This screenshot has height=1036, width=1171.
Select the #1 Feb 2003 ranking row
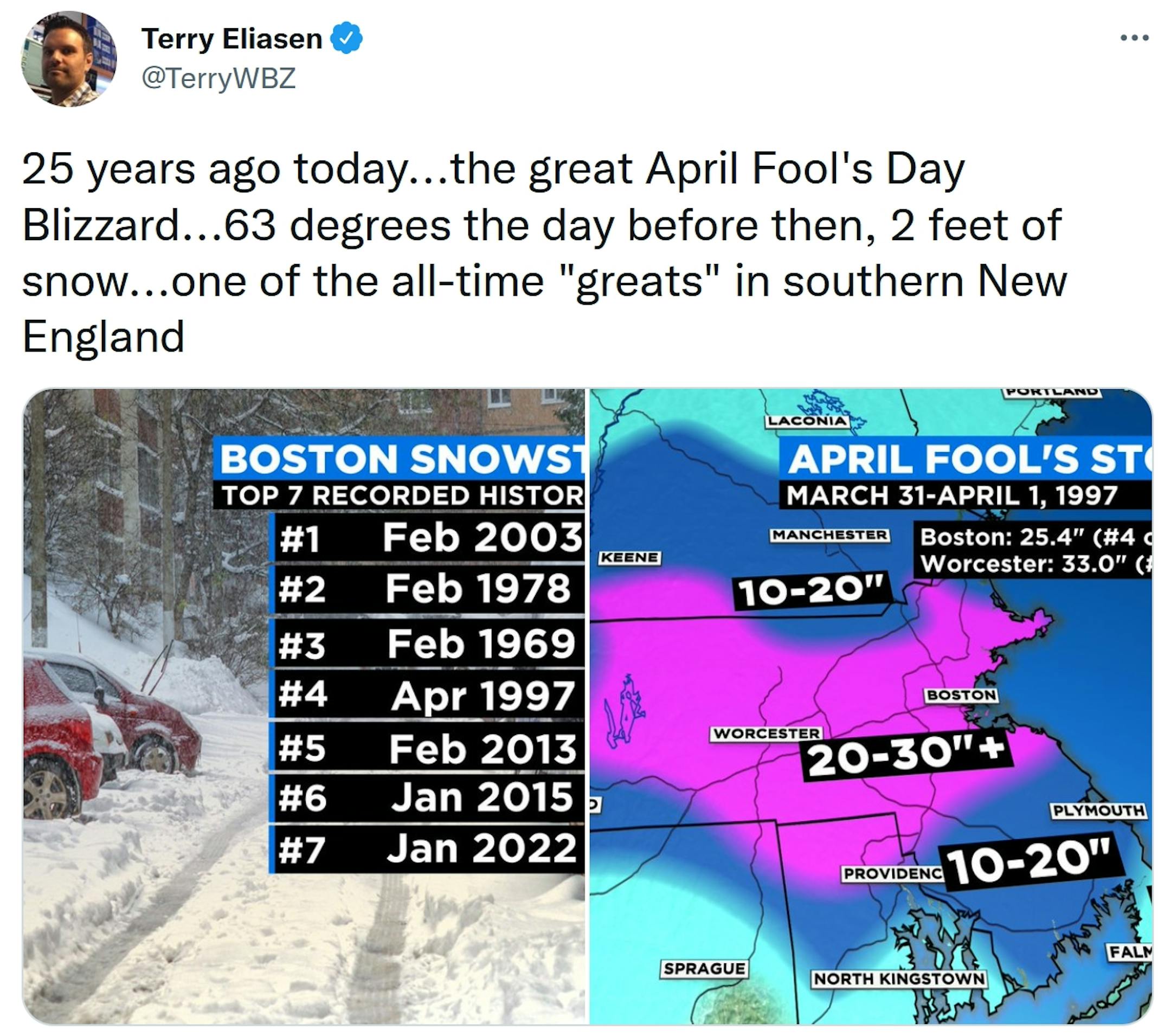(427, 537)
